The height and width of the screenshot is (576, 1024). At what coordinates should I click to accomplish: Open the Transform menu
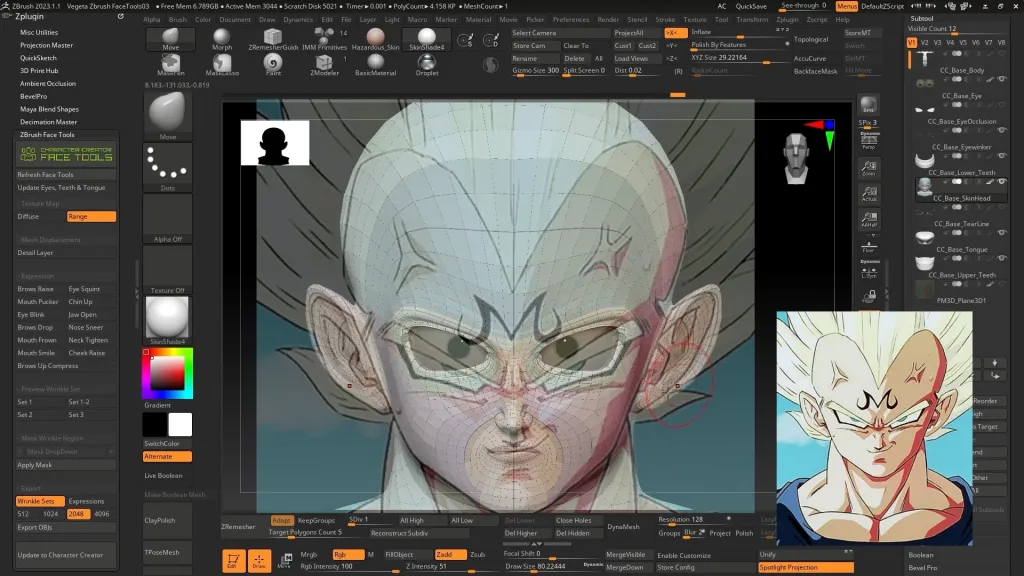[752, 20]
